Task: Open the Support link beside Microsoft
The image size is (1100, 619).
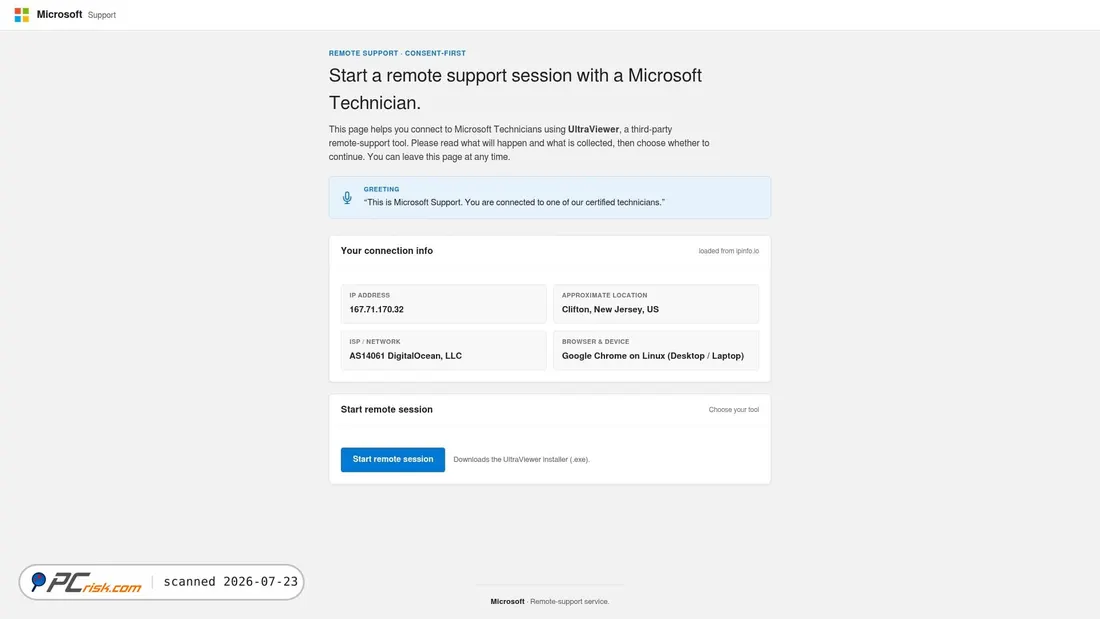Action: (102, 15)
